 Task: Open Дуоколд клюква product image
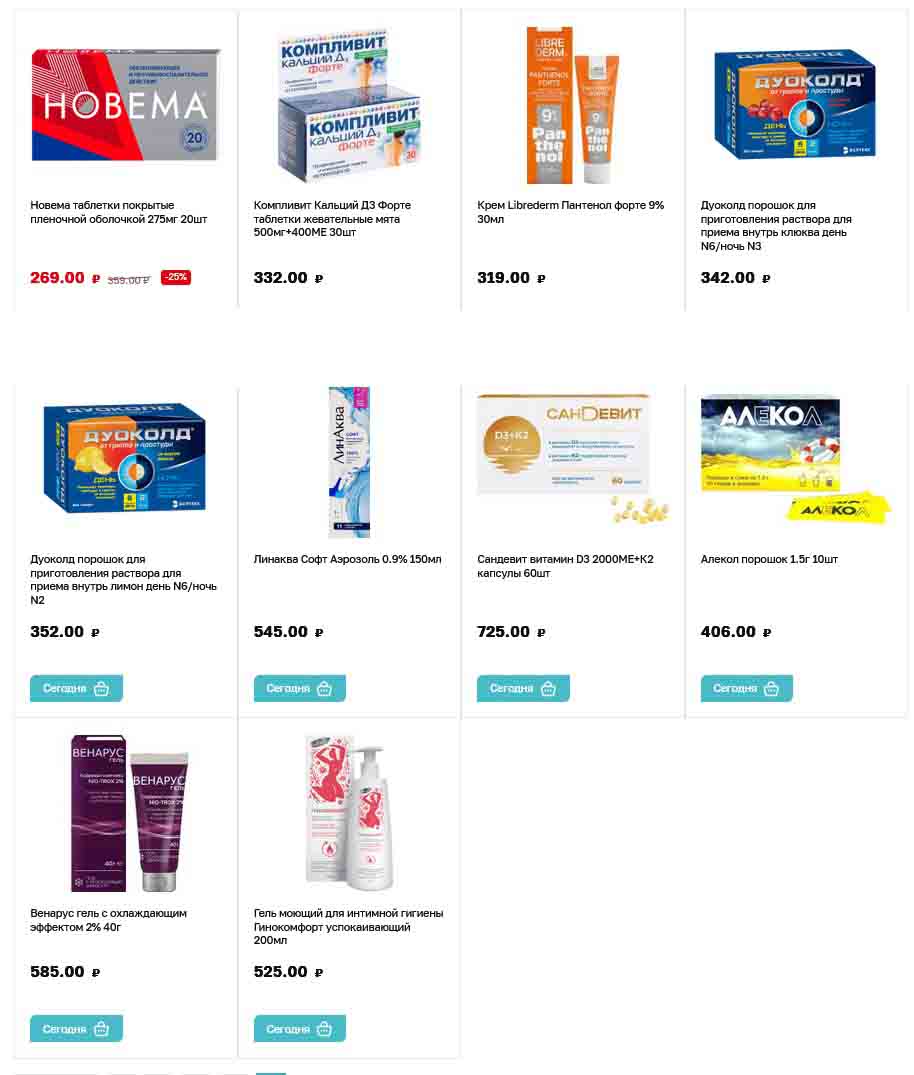[795, 104]
